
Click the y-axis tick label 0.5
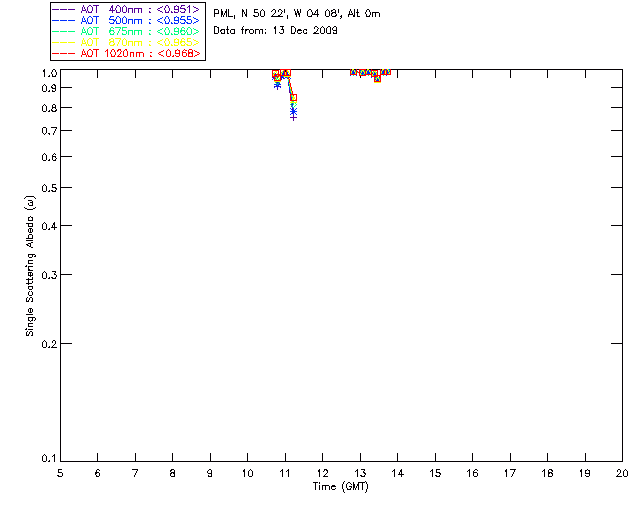(x=49, y=189)
